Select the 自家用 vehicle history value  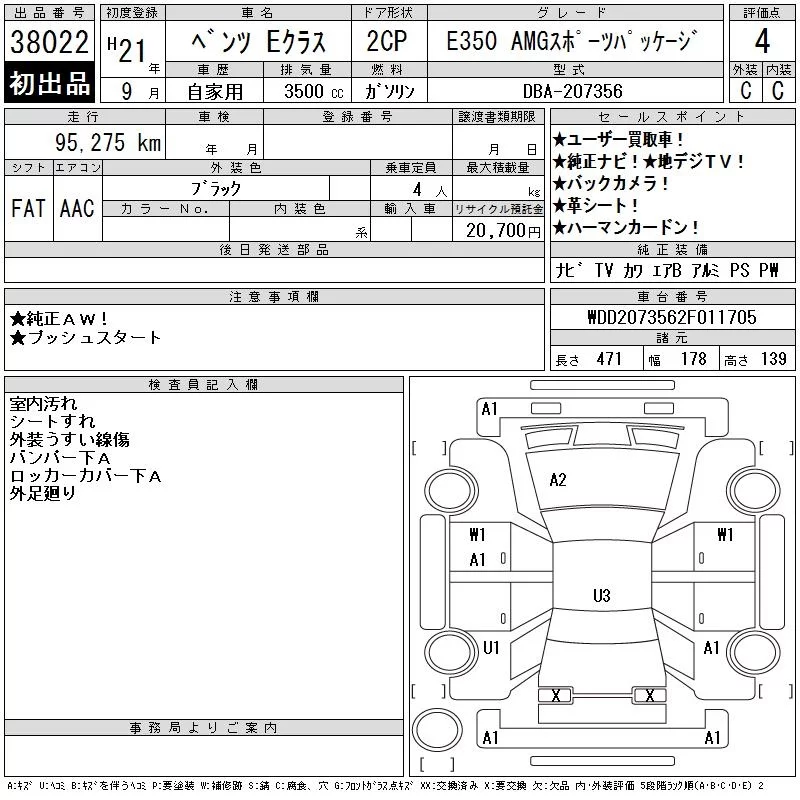pos(215,92)
